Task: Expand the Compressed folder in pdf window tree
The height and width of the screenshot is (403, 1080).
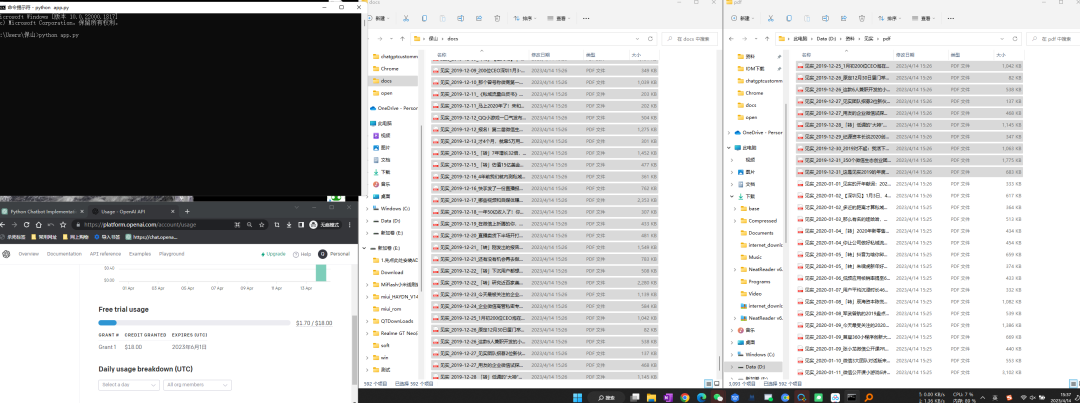Action: [733, 220]
